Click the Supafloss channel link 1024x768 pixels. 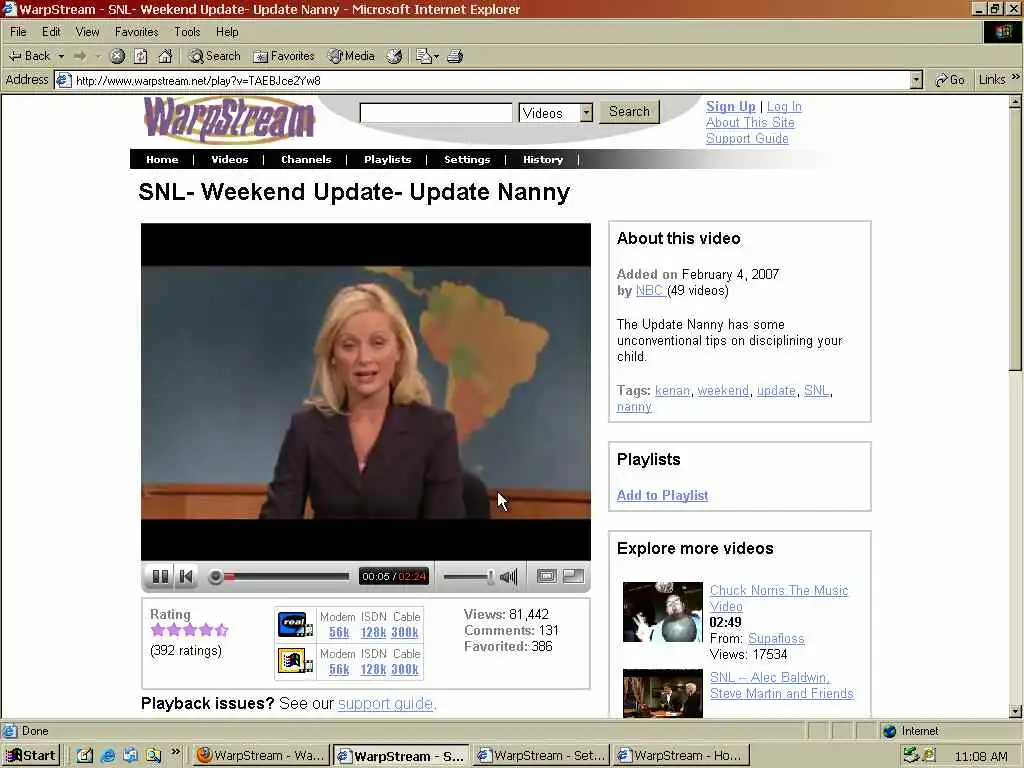tap(776, 639)
